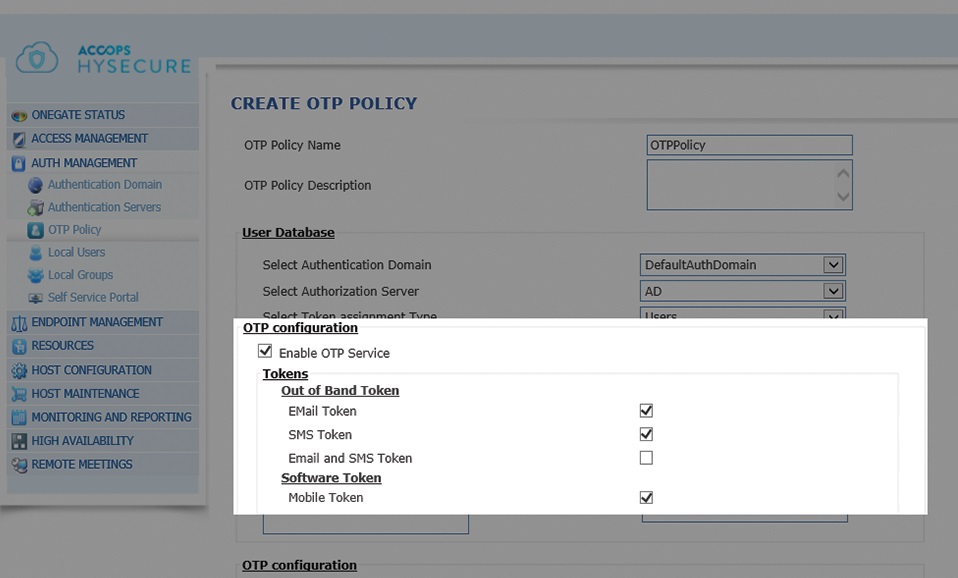Open the Endpoint Management menu

point(96,322)
